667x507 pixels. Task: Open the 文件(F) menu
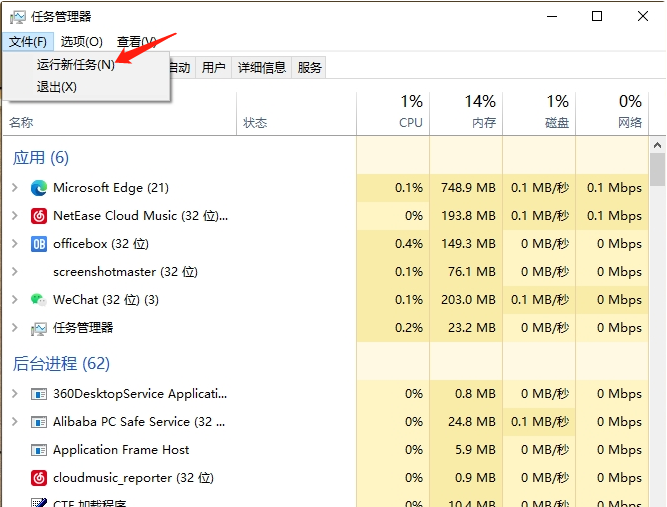coord(28,42)
